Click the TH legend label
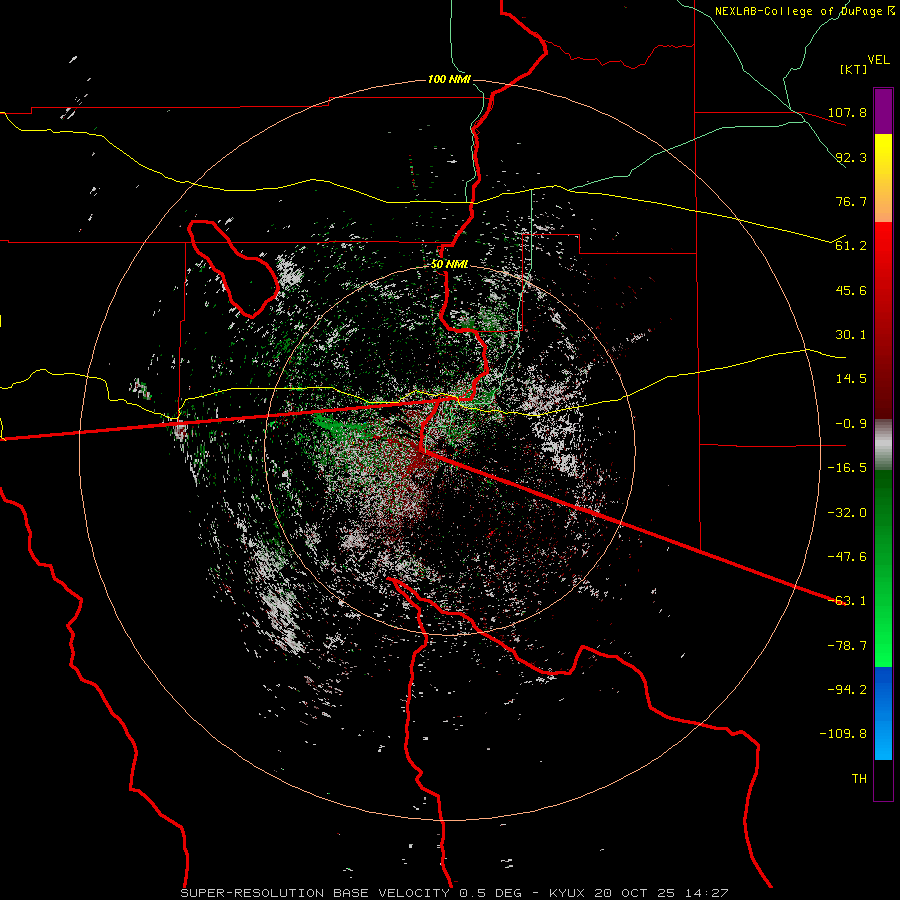900x900 pixels. pyautogui.click(x=859, y=778)
